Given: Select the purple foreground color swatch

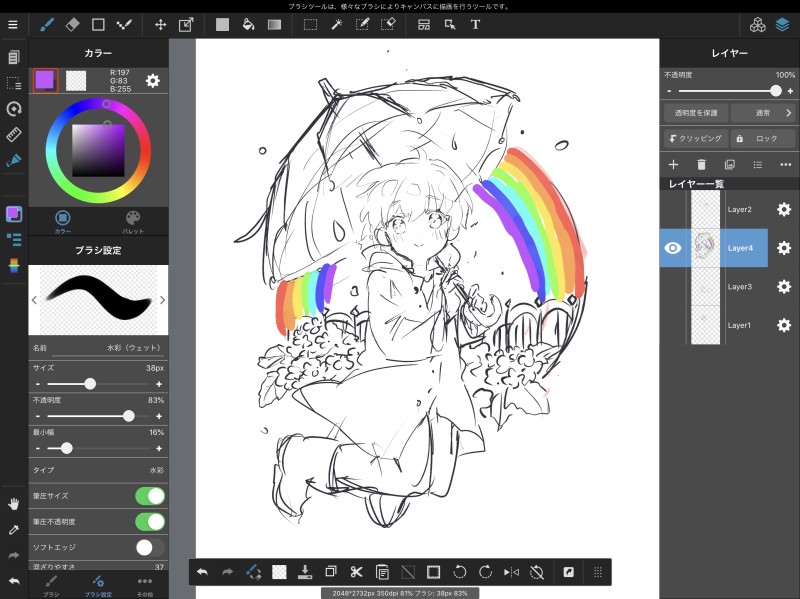Looking at the screenshot, I should click(x=45, y=80).
